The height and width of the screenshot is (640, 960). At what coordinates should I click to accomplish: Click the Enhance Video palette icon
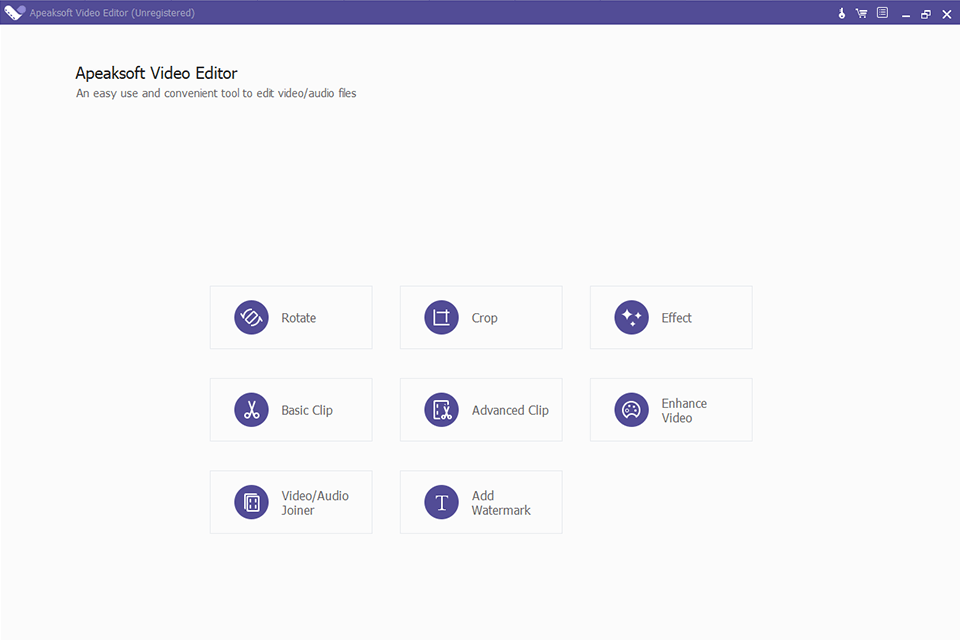pos(631,410)
